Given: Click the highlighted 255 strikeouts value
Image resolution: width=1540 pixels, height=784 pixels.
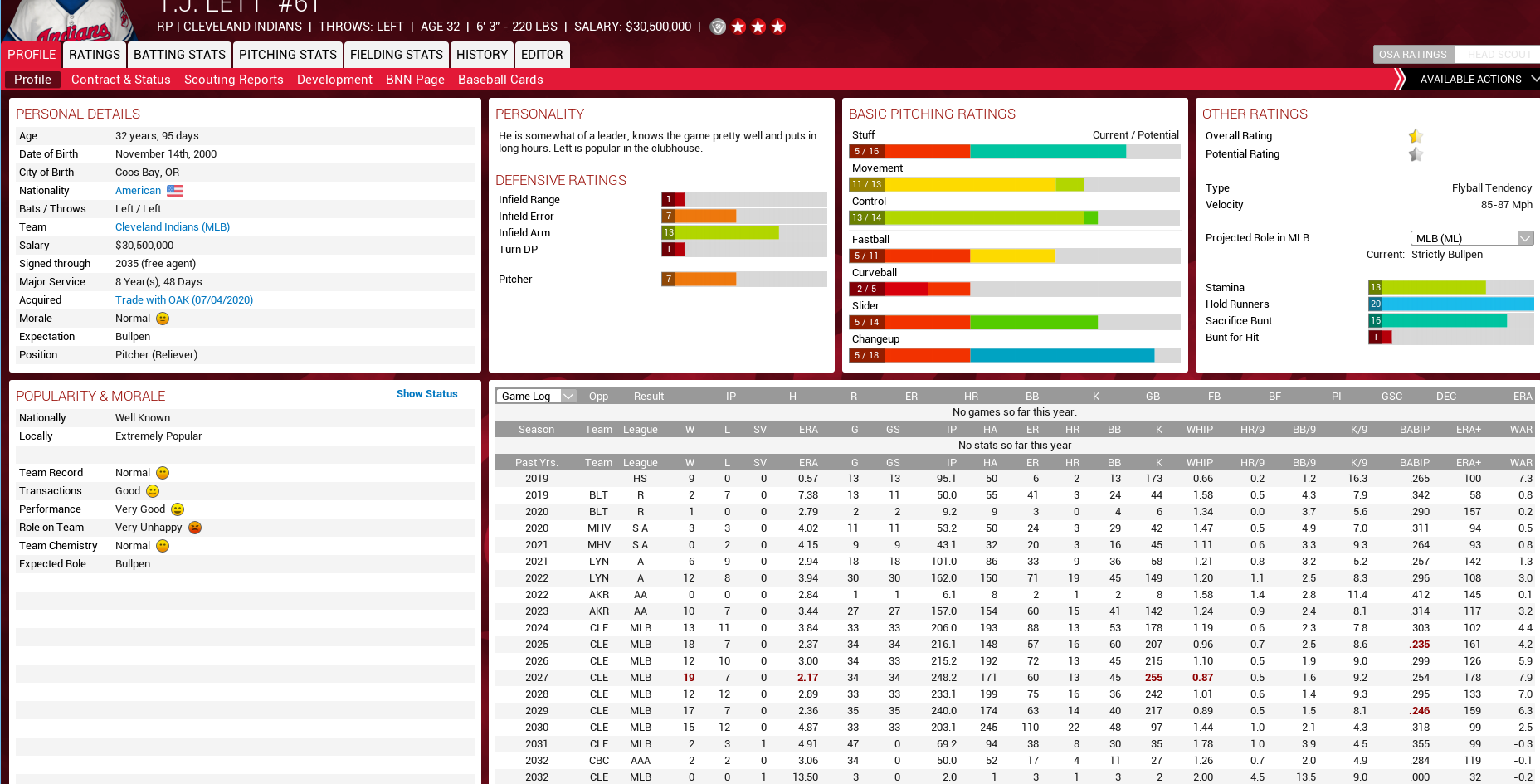Looking at the screenshot, I should point(1153,678).
